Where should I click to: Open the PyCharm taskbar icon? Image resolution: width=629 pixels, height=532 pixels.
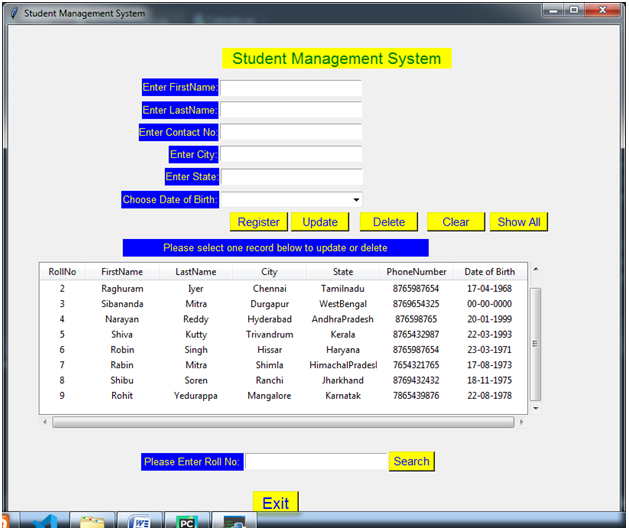point(187,521)
